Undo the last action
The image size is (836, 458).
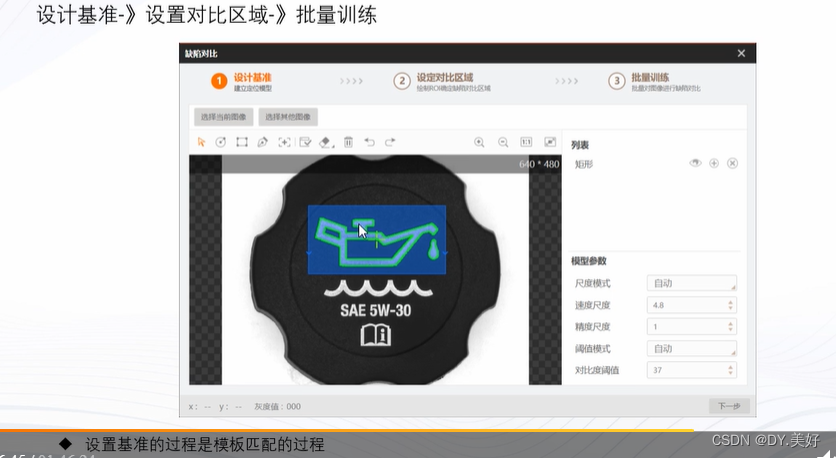[x=369, y=142]
